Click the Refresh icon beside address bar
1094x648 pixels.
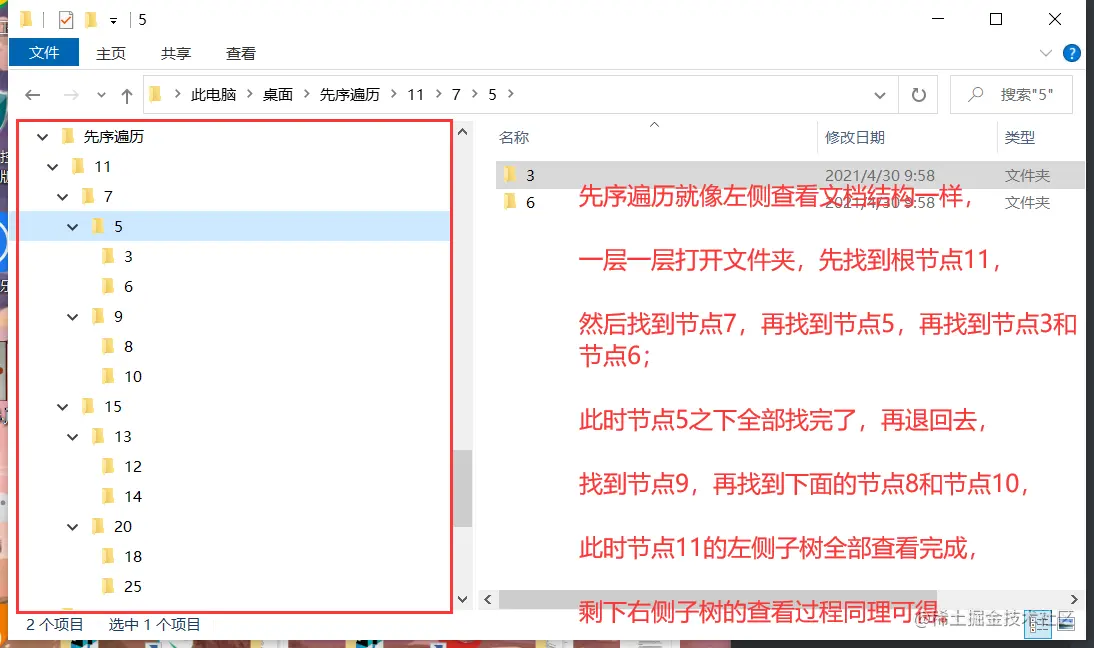click(x=918, y=93)
